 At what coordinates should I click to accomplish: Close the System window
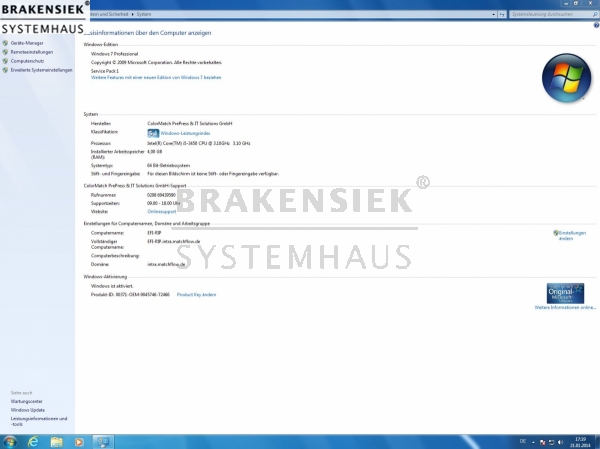tap(590, 3)
